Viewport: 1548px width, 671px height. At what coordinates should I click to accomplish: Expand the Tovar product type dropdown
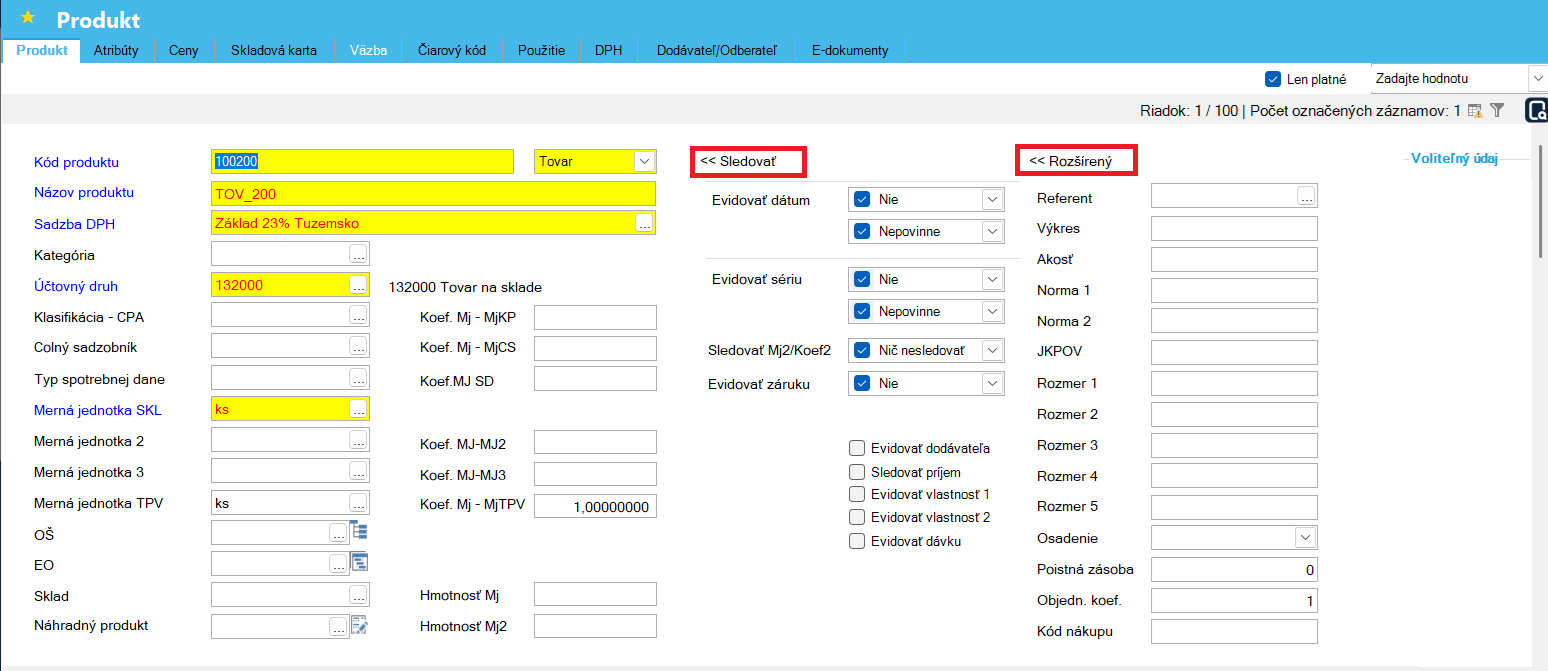pos(644,161)
